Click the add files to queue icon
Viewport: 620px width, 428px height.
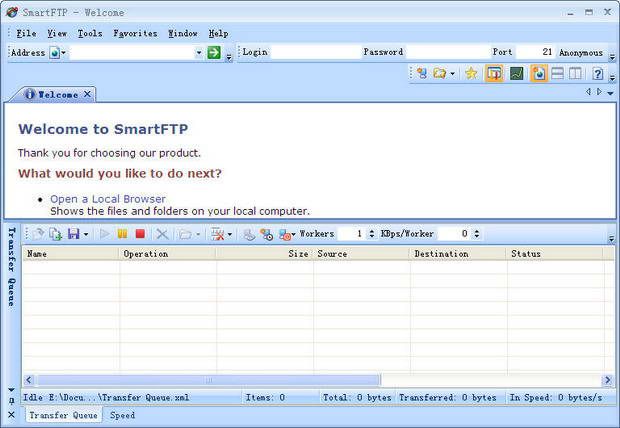[x=55, y=234]
